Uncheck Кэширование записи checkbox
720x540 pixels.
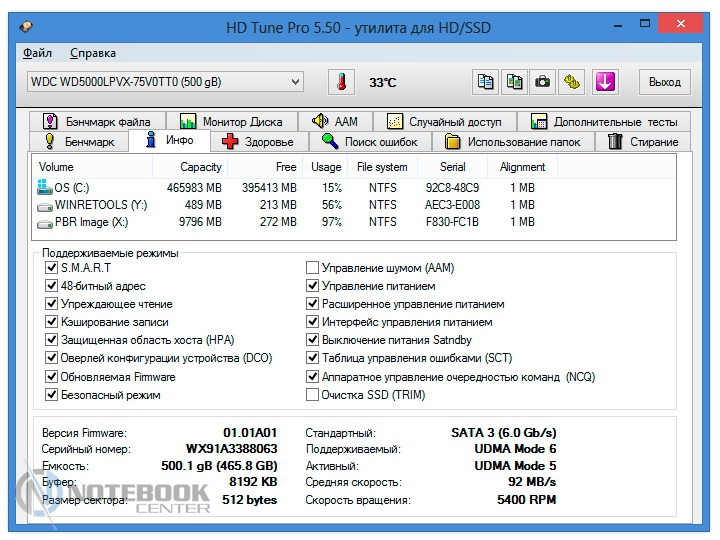click(52, 322)
